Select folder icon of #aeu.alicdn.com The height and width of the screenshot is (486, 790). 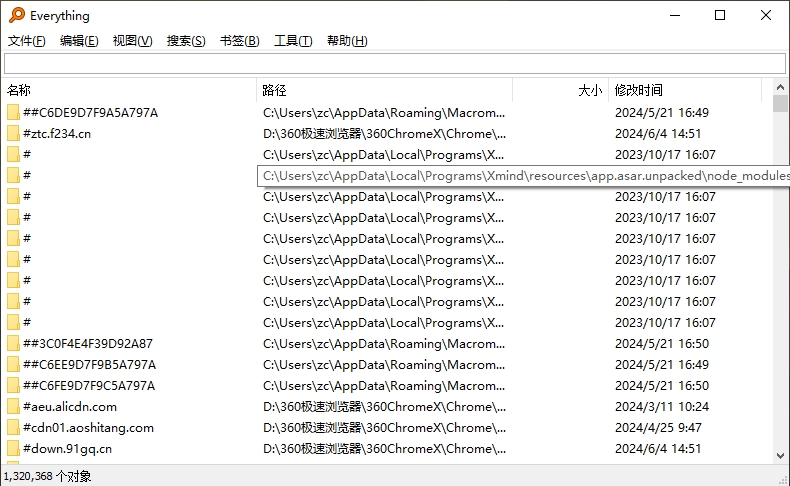[x=14, y=406]
